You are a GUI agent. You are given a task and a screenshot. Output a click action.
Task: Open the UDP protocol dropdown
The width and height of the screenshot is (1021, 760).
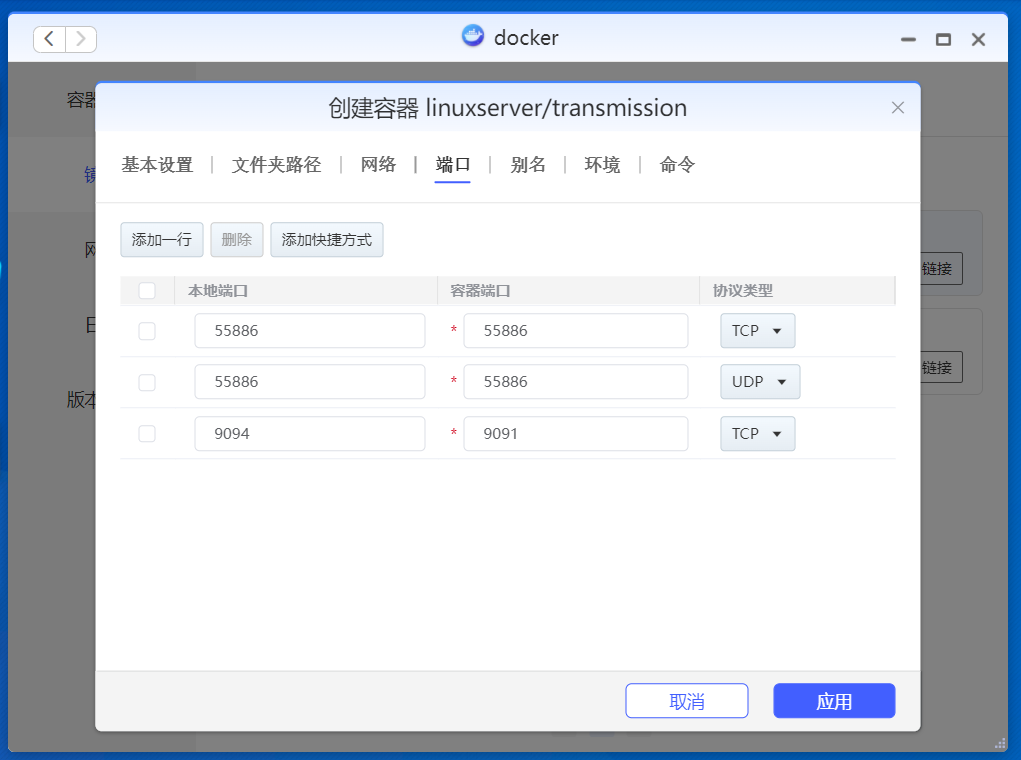tap(760, 382)
